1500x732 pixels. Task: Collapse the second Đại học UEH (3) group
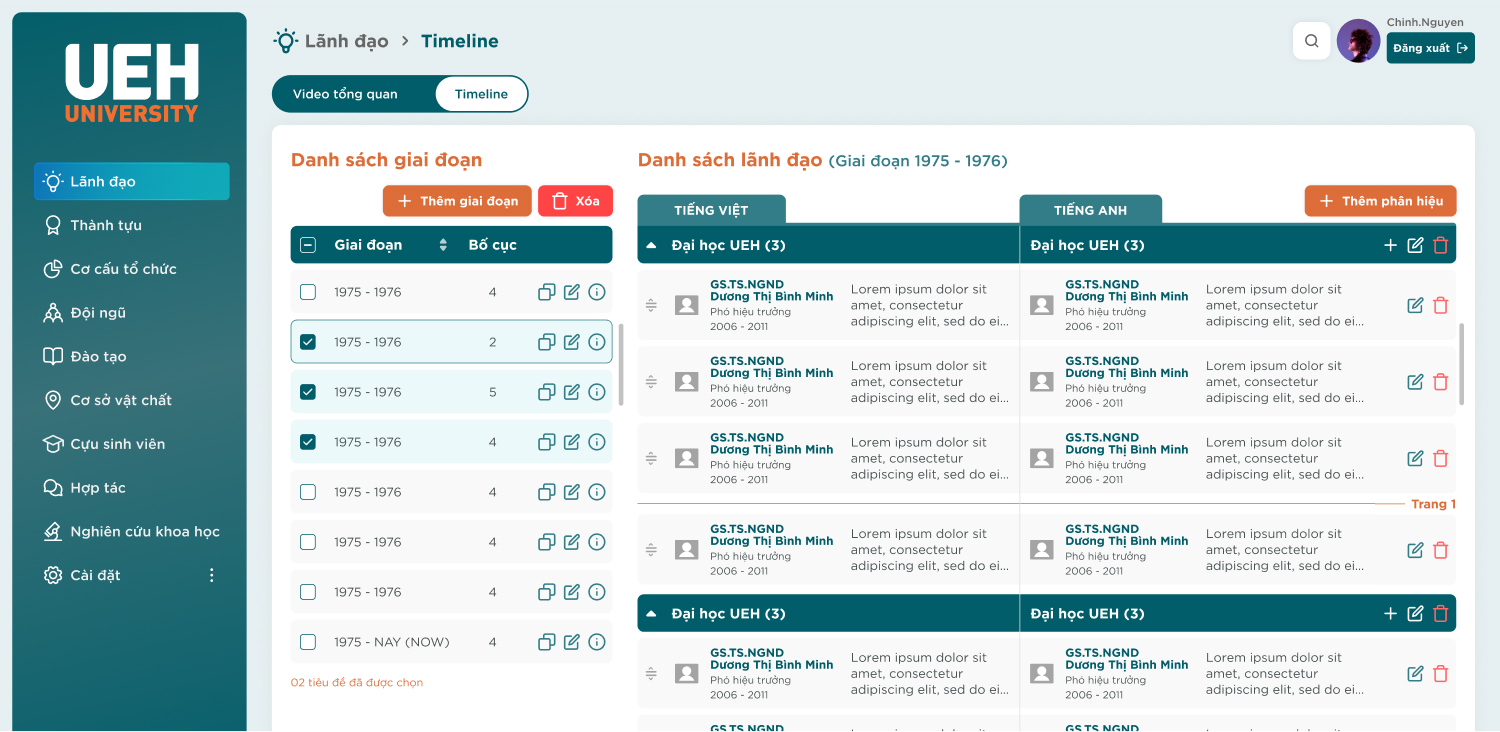652,614
